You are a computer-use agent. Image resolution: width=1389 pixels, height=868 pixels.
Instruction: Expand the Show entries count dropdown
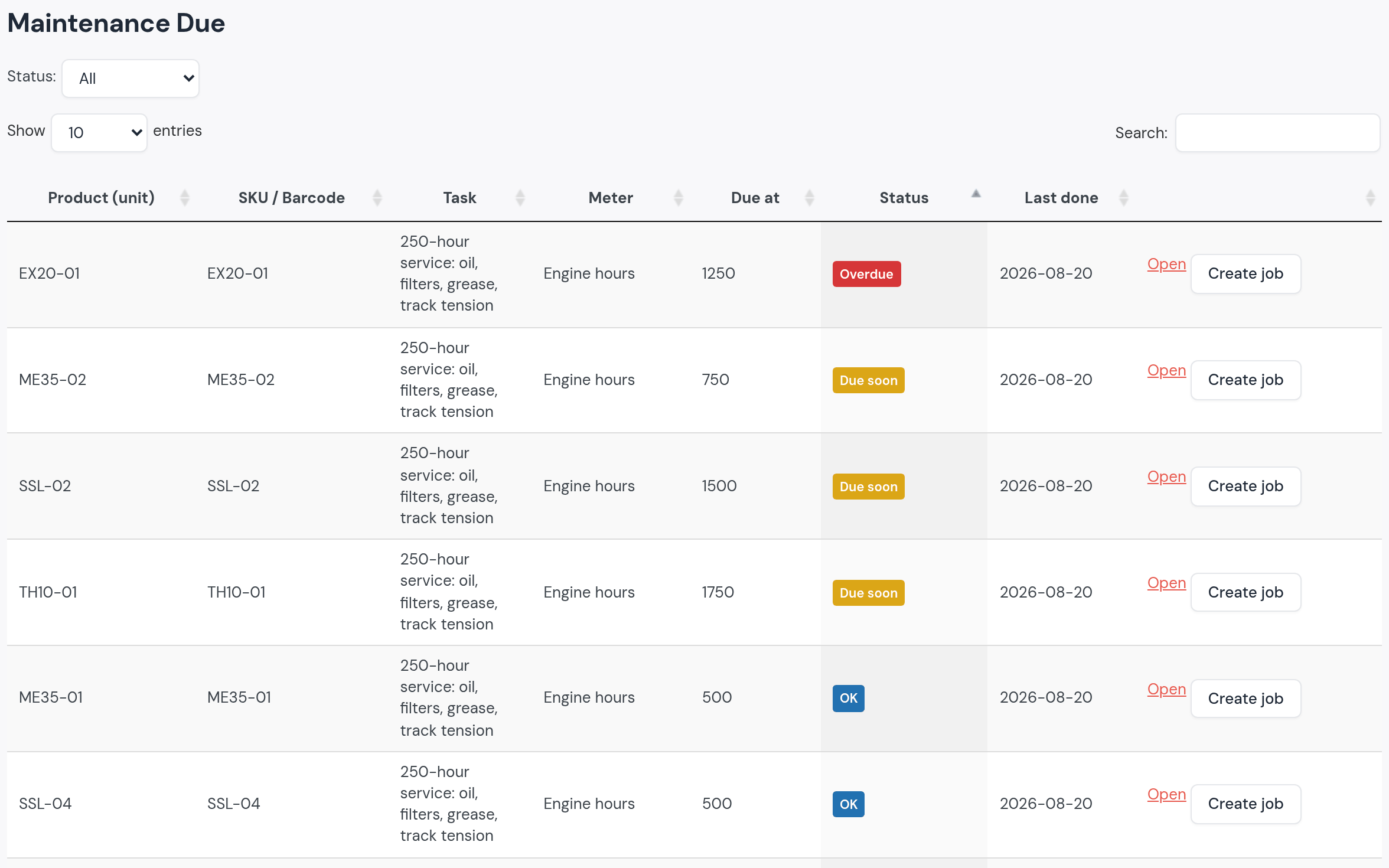point(99,133)
